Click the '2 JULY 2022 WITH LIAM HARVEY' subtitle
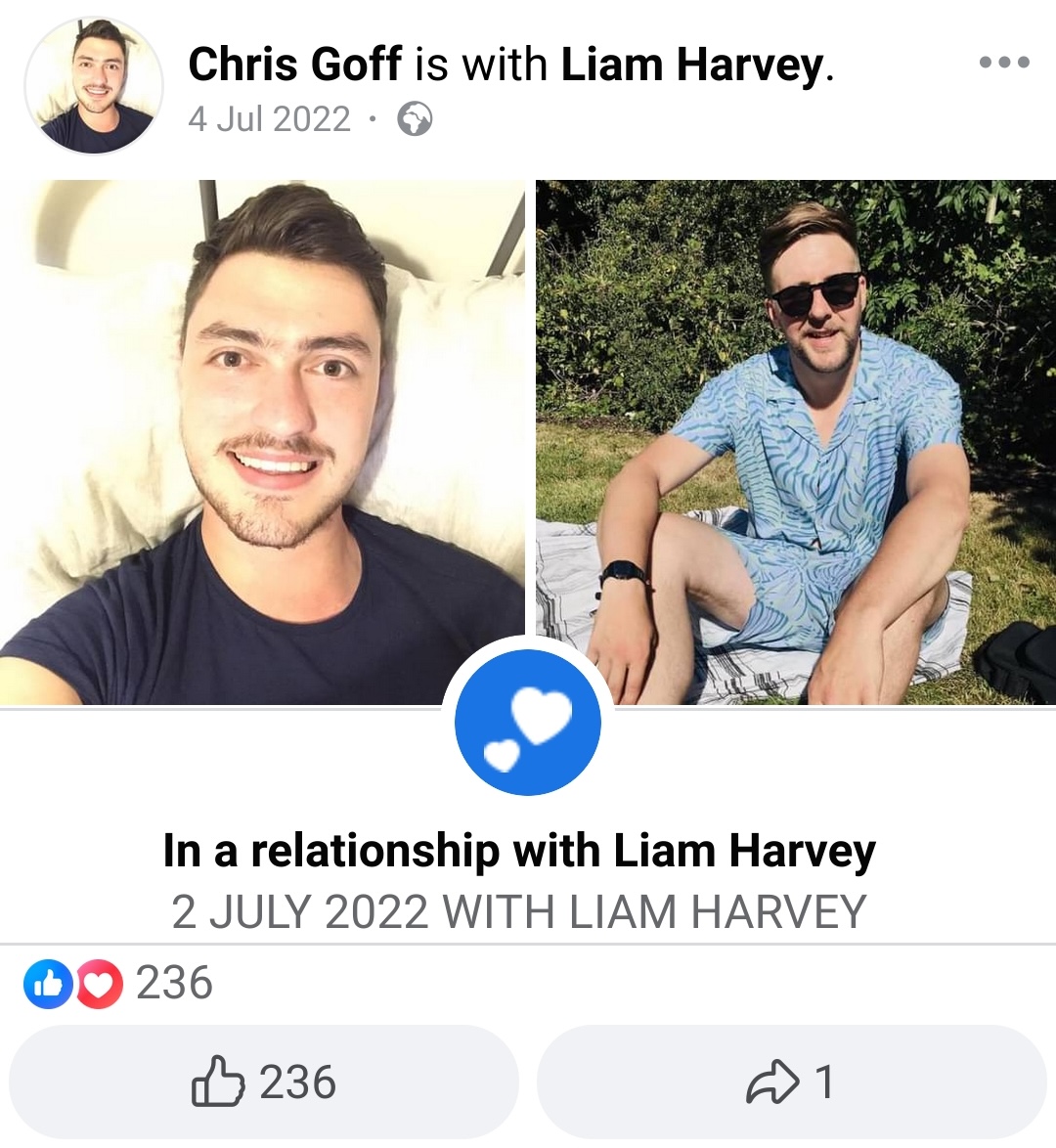This screenshot has height=1148, width=1056. 519,912
